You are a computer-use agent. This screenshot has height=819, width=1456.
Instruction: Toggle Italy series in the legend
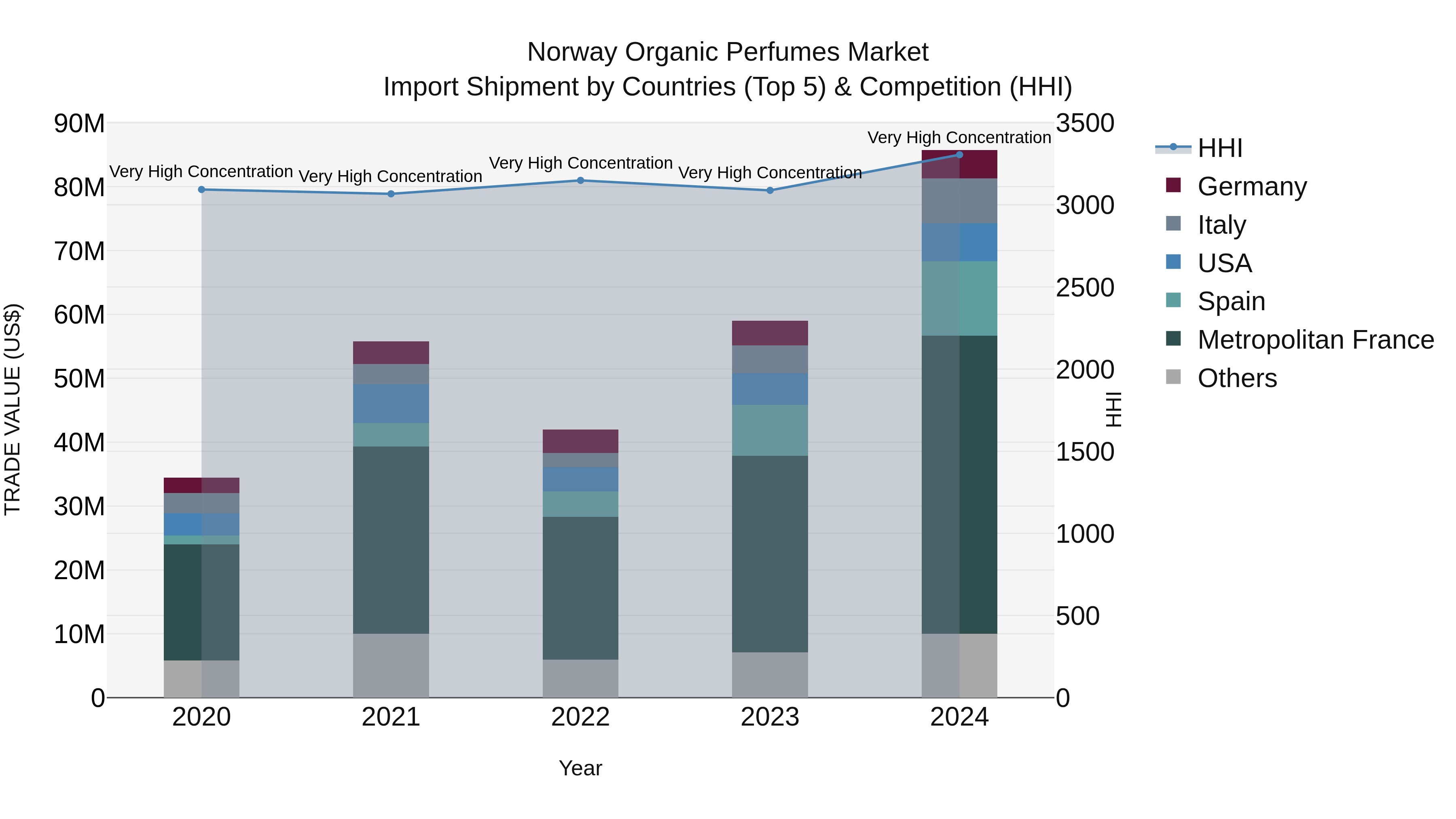pos(1206,224)
